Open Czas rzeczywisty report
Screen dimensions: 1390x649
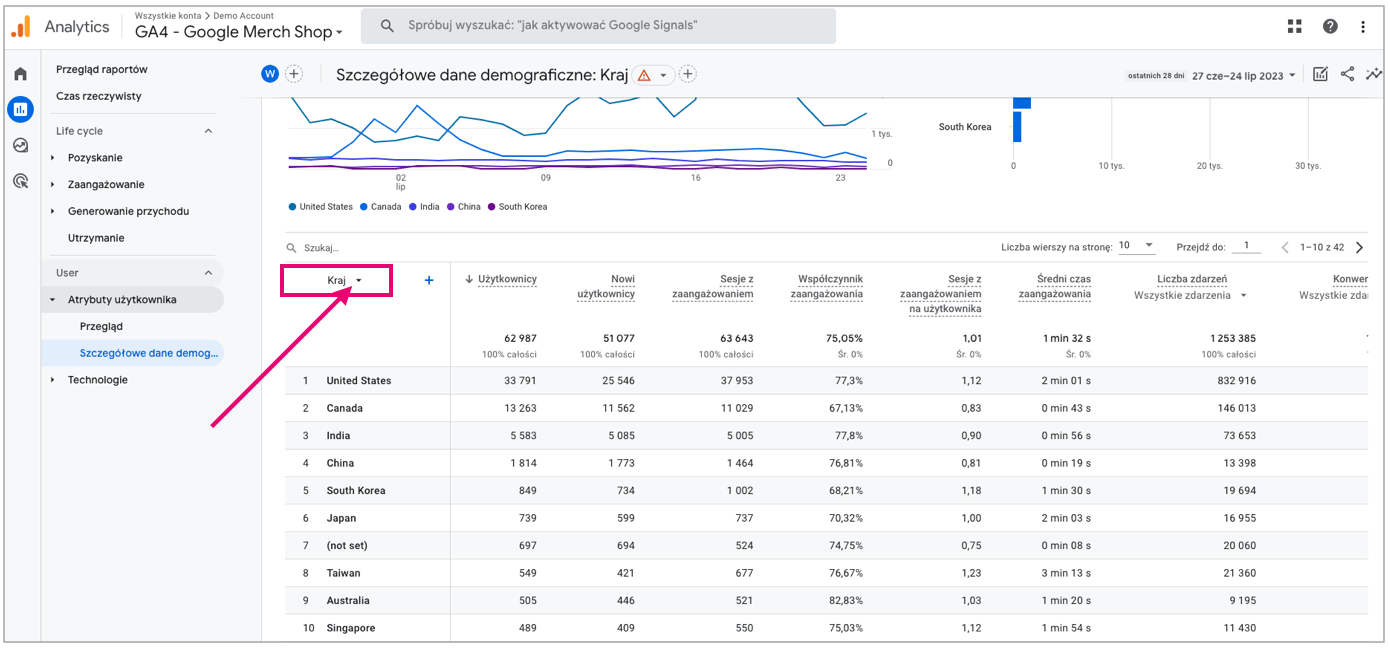98,96
